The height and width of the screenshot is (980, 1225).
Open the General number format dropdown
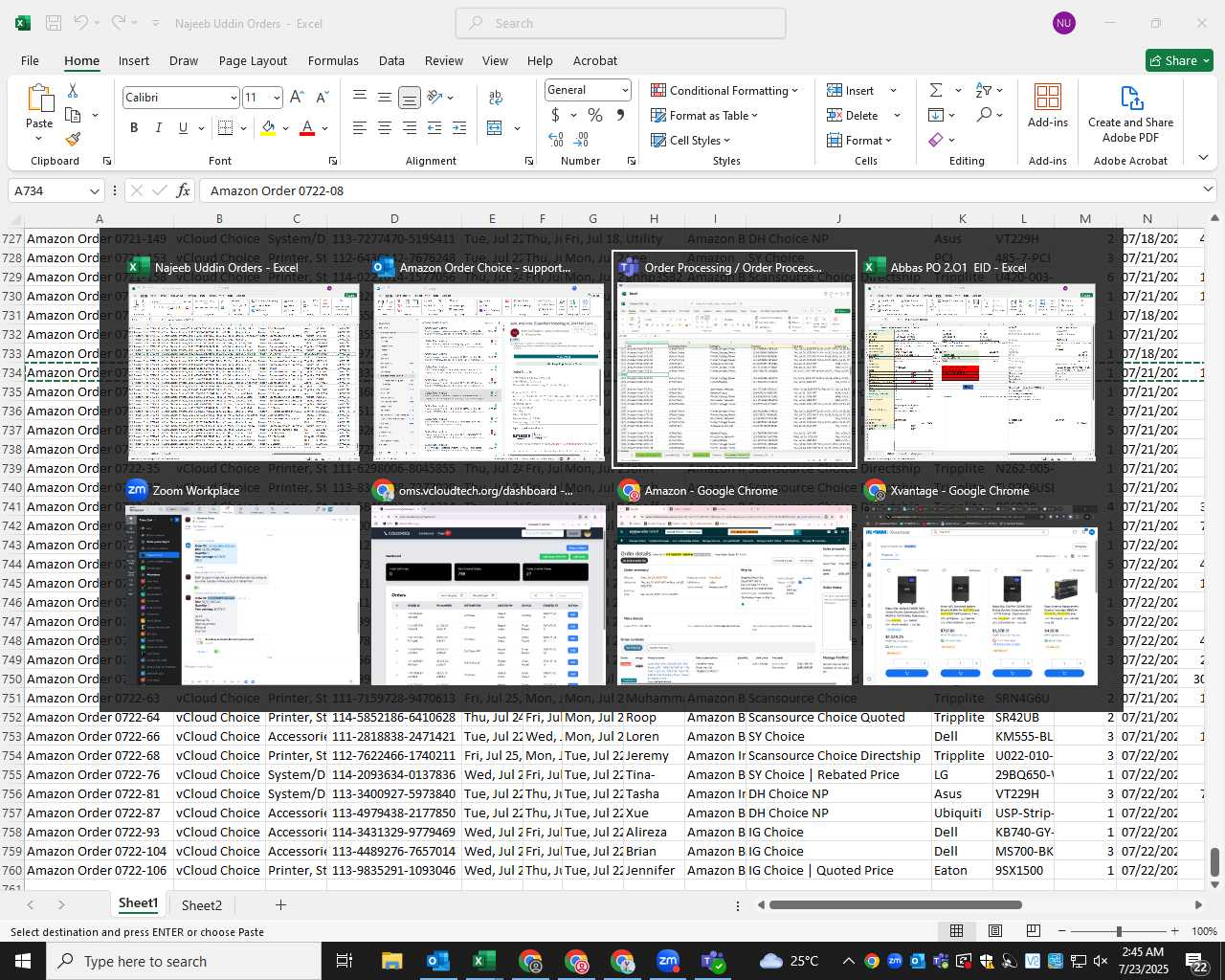[x=625, y=90]
